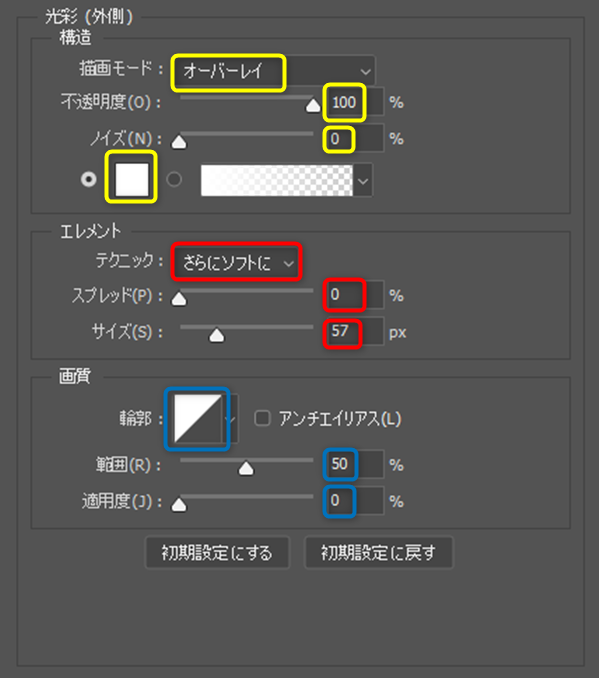Click the white glow color swatch
This screenshot has width=599, height=678.
[x=131, y=179]
